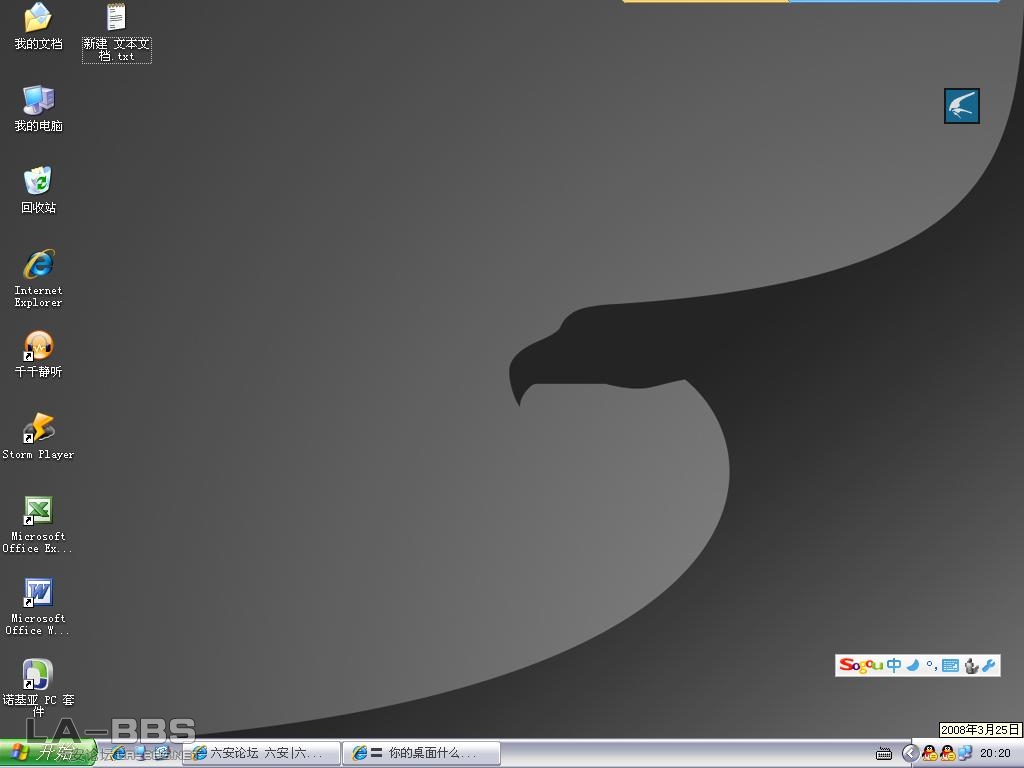
Task: Open the Sogou soft keyboard
Action: (x=950, y=665)
